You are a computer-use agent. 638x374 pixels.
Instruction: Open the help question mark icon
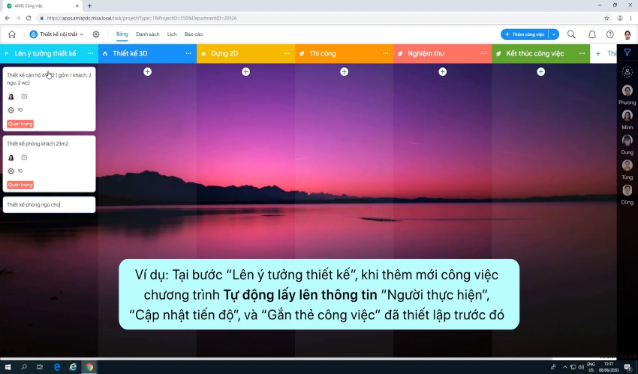[610, 35]
